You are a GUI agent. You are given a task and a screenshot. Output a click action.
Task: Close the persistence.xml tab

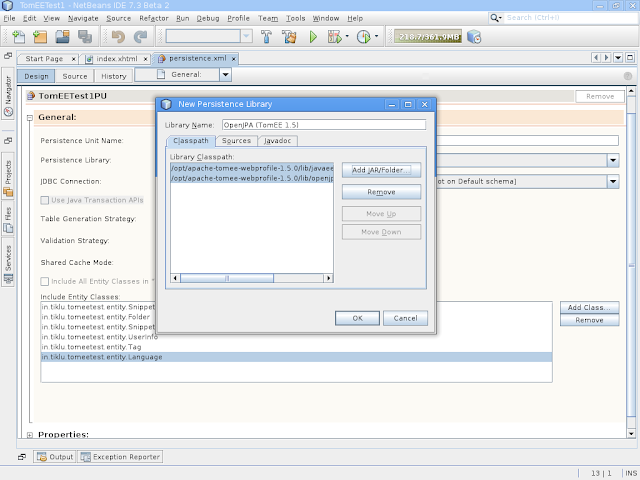click(x=234, y=59)
